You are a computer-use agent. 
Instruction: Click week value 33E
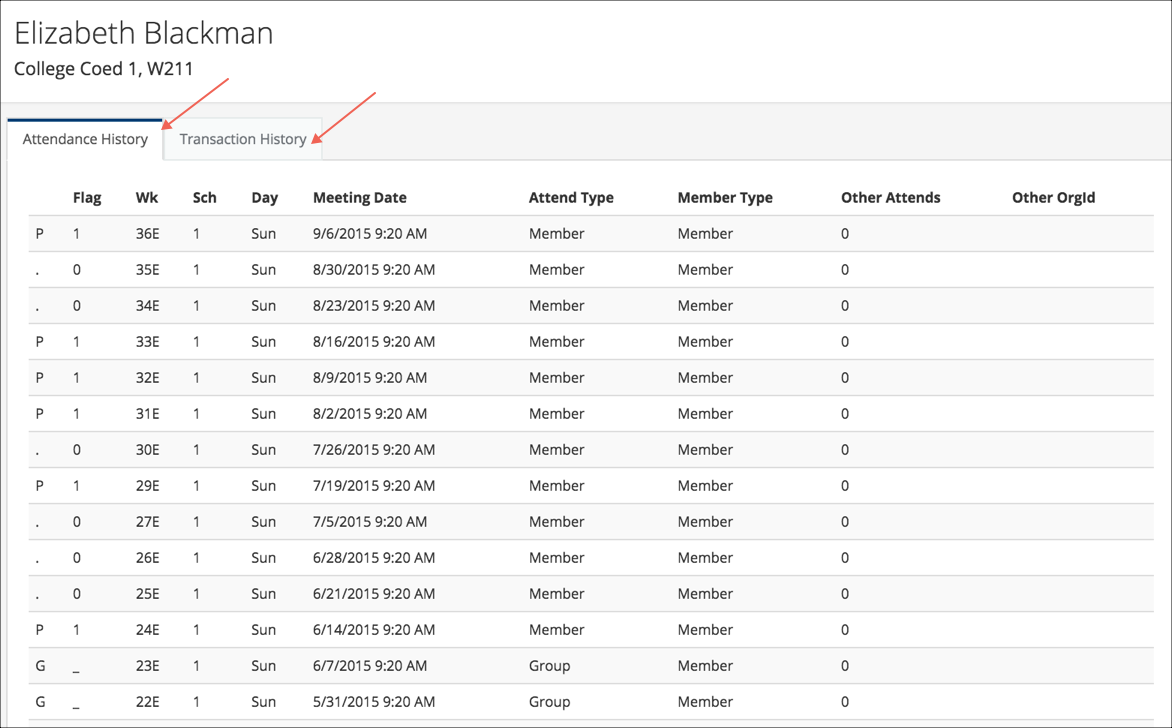tap(147, 342)
